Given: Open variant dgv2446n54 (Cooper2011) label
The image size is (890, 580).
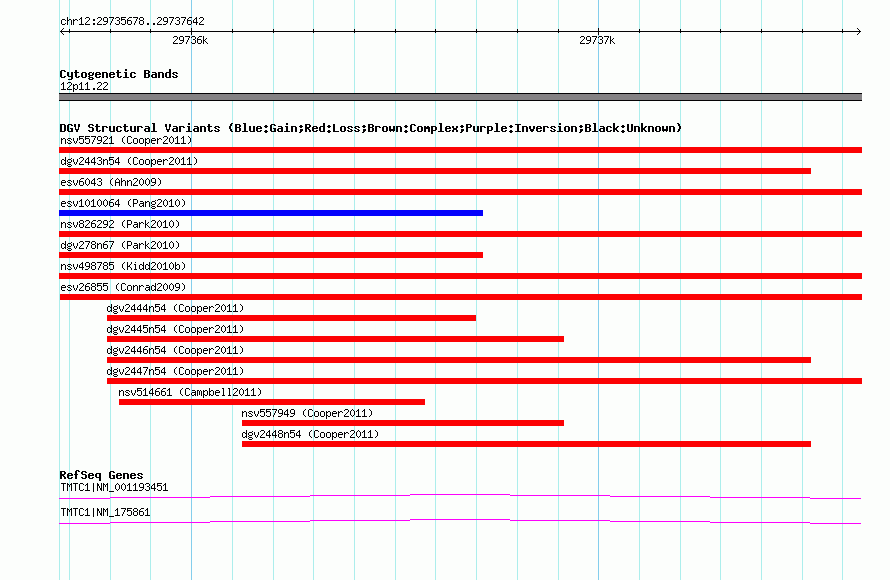Looking at the screenshot, I should point(175,350).
